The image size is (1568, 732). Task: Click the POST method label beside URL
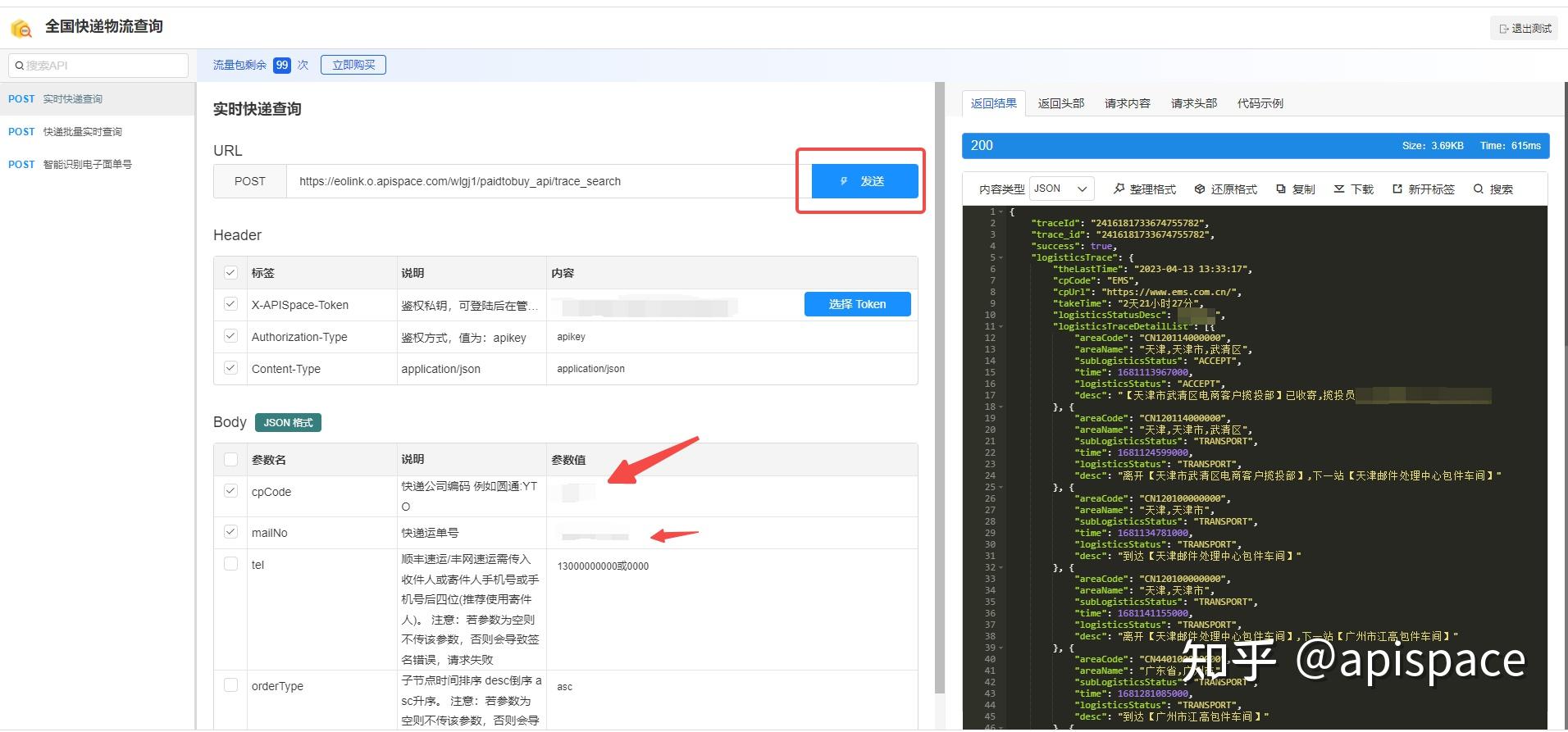(250, 181)
